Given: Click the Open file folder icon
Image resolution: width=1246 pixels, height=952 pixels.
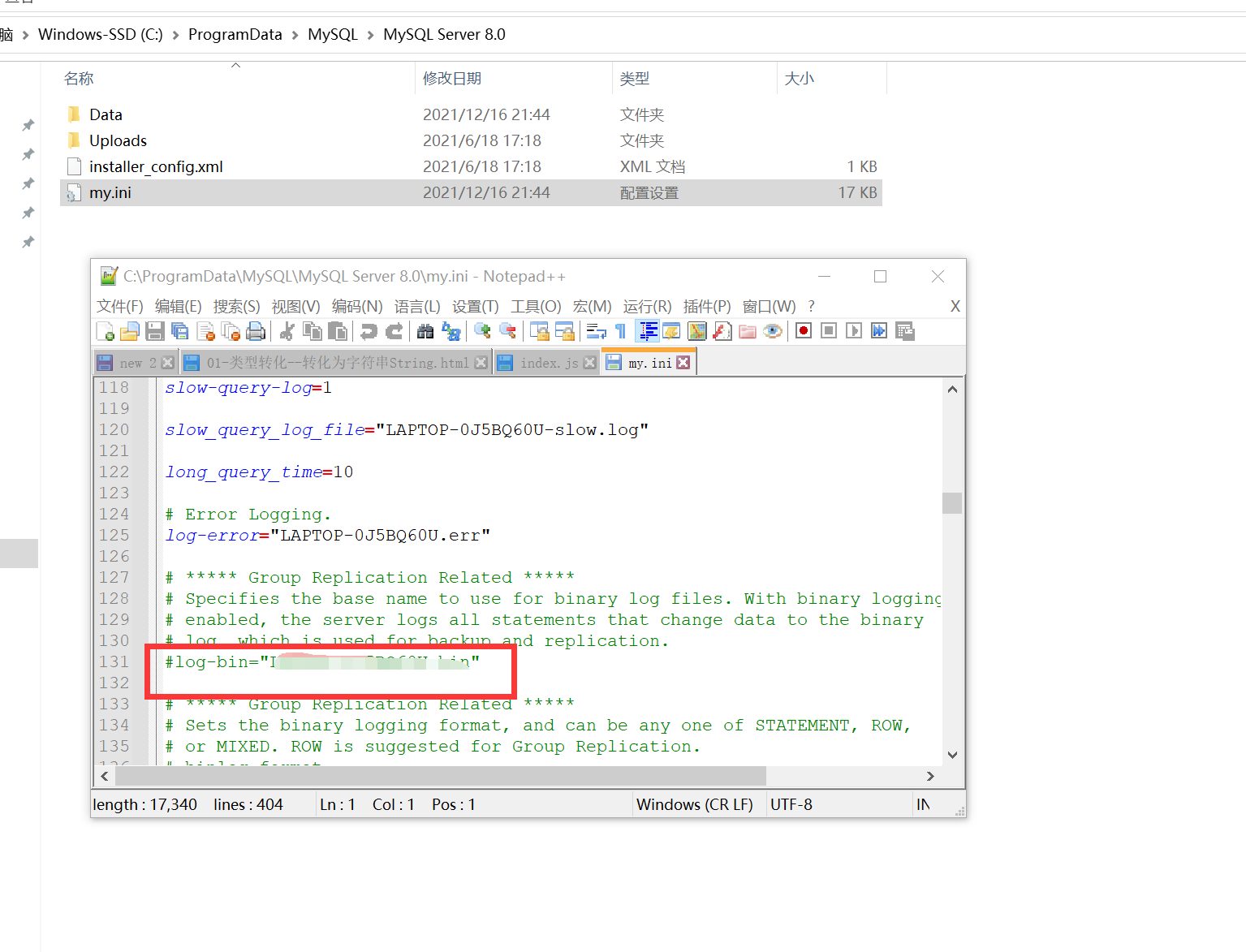Looking at the screenshot, I should pyautogui.click(x=130, y=331).
